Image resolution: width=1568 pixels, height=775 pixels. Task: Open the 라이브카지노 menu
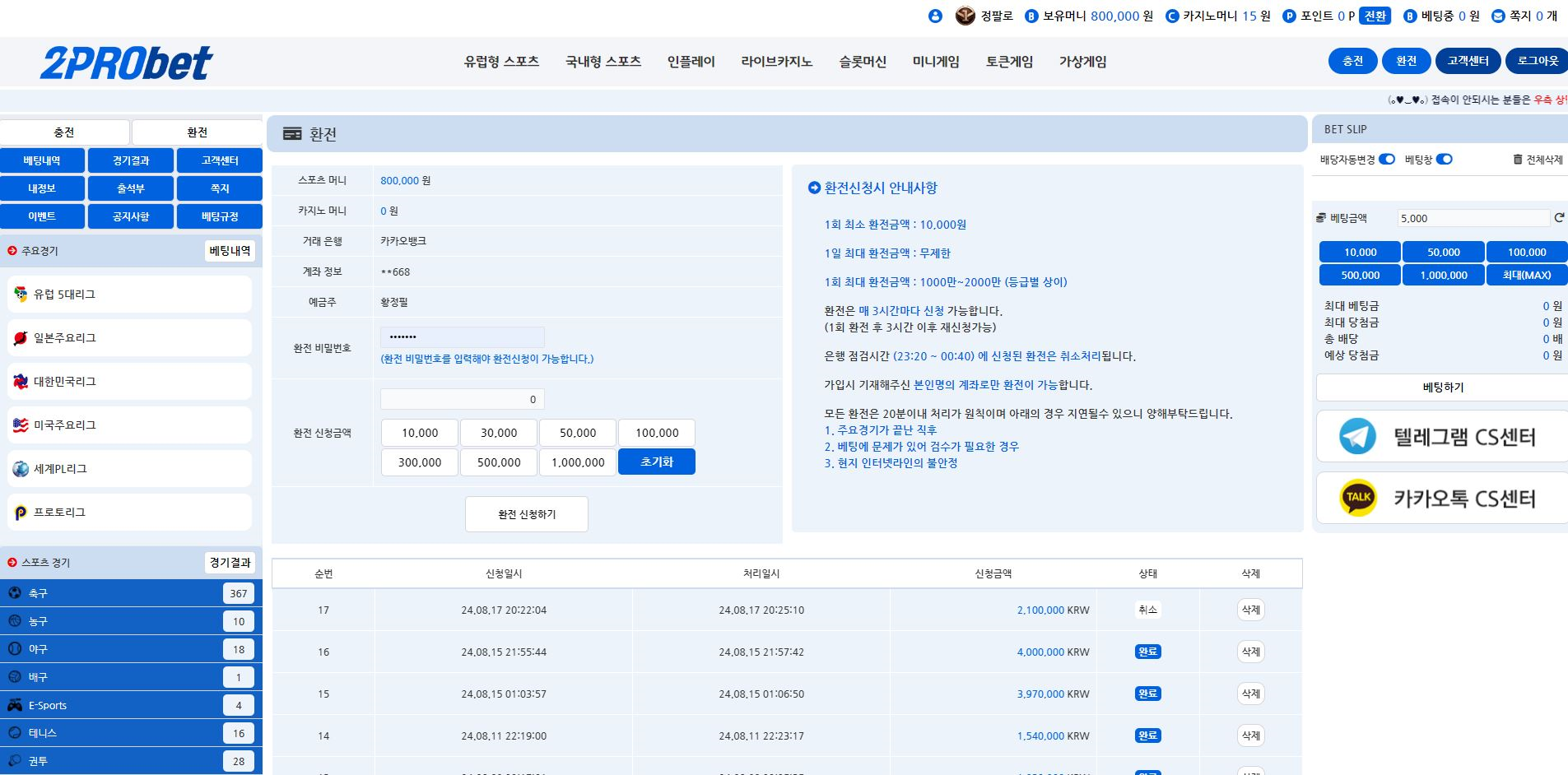(x=776, y=62)
